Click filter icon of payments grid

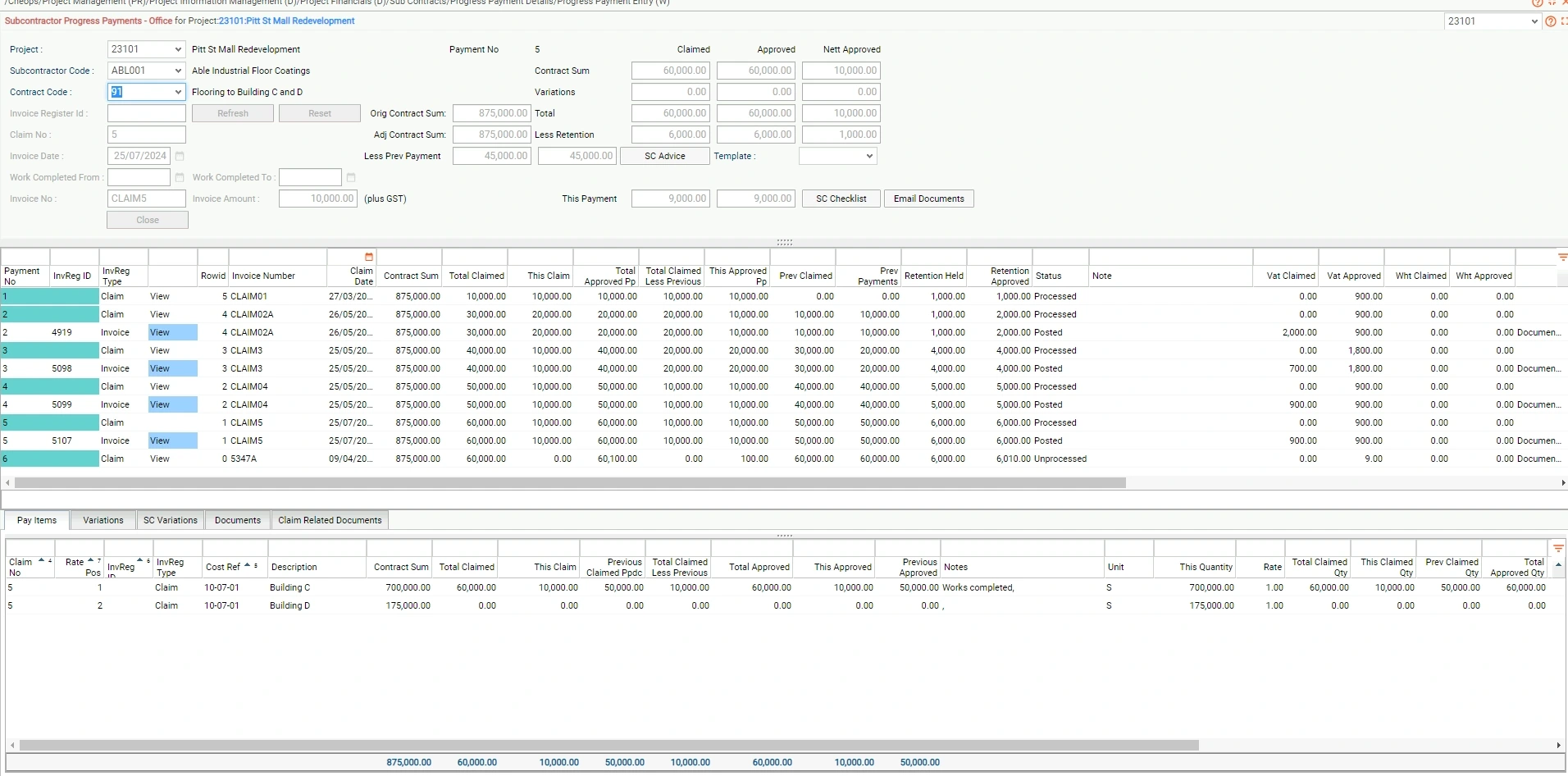pos(1561,257)
